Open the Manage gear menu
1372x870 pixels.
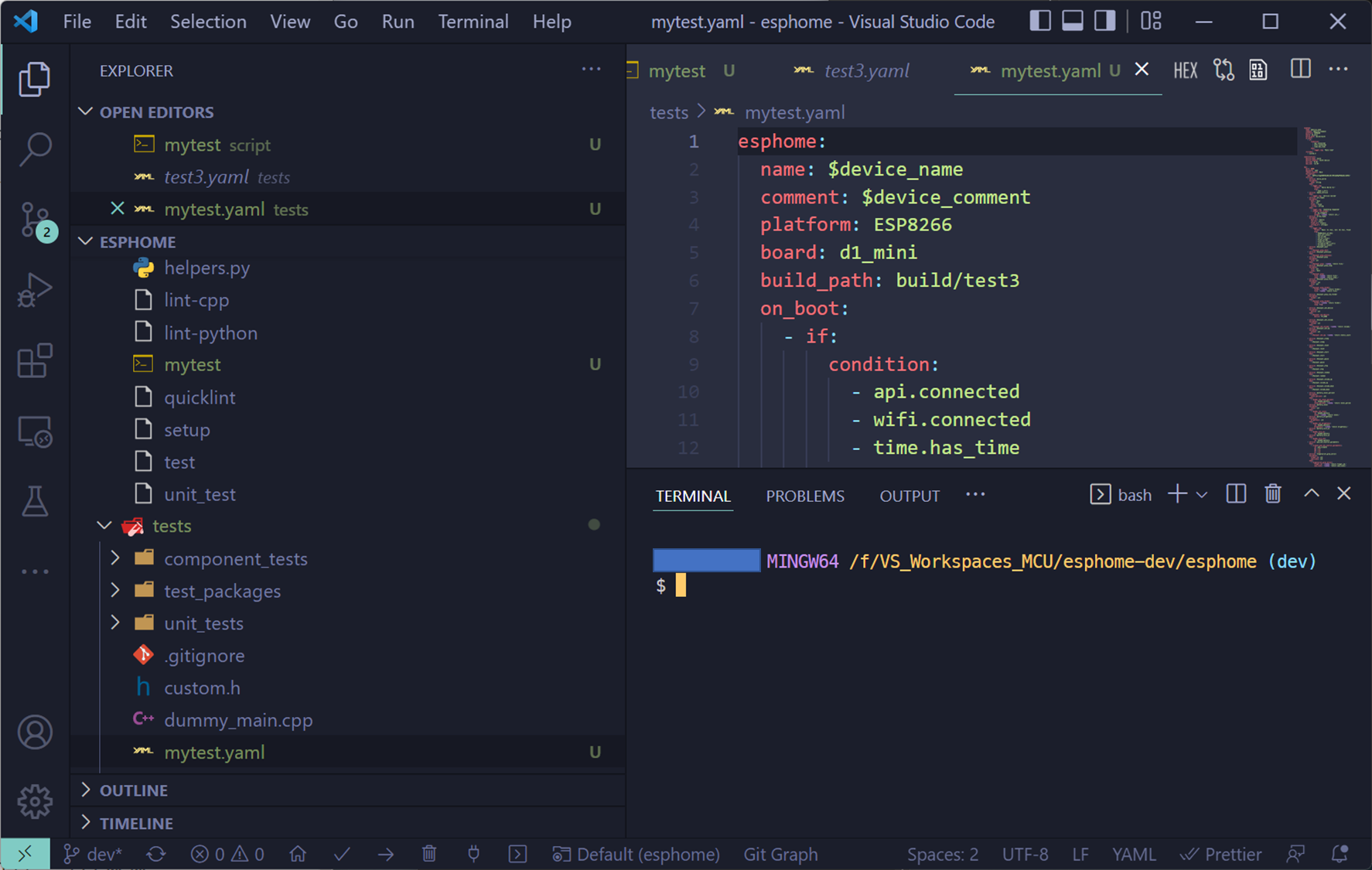click(x=35, y=802)
